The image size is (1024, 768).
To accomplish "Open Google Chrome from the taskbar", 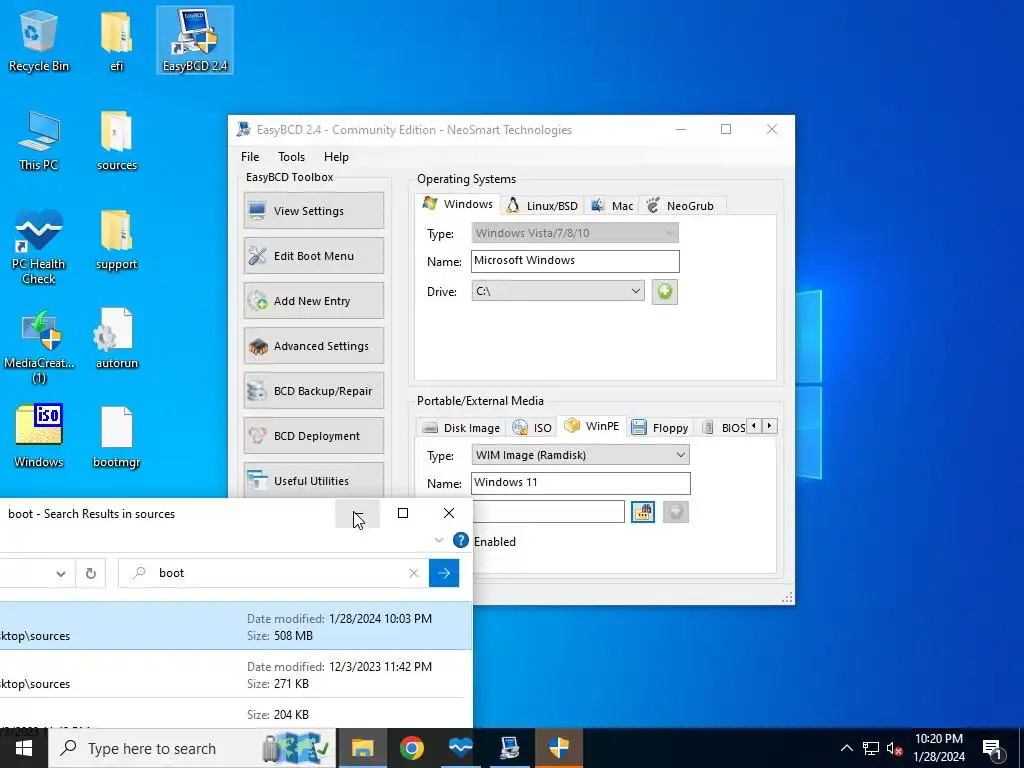I will [x=411, y=748].
